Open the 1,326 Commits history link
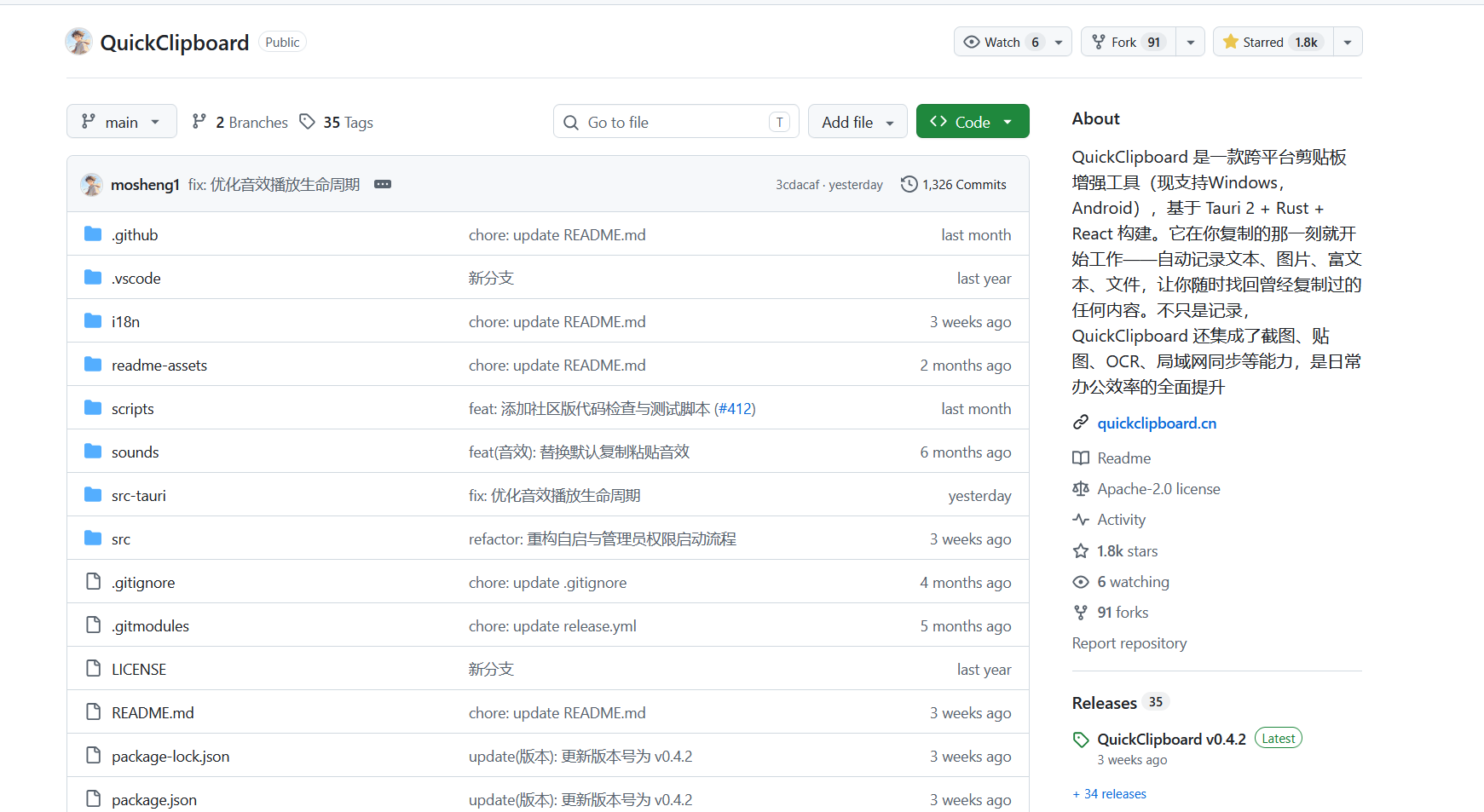The width and height of the screenshot is (1484, 812). click(x=954, y=184)
